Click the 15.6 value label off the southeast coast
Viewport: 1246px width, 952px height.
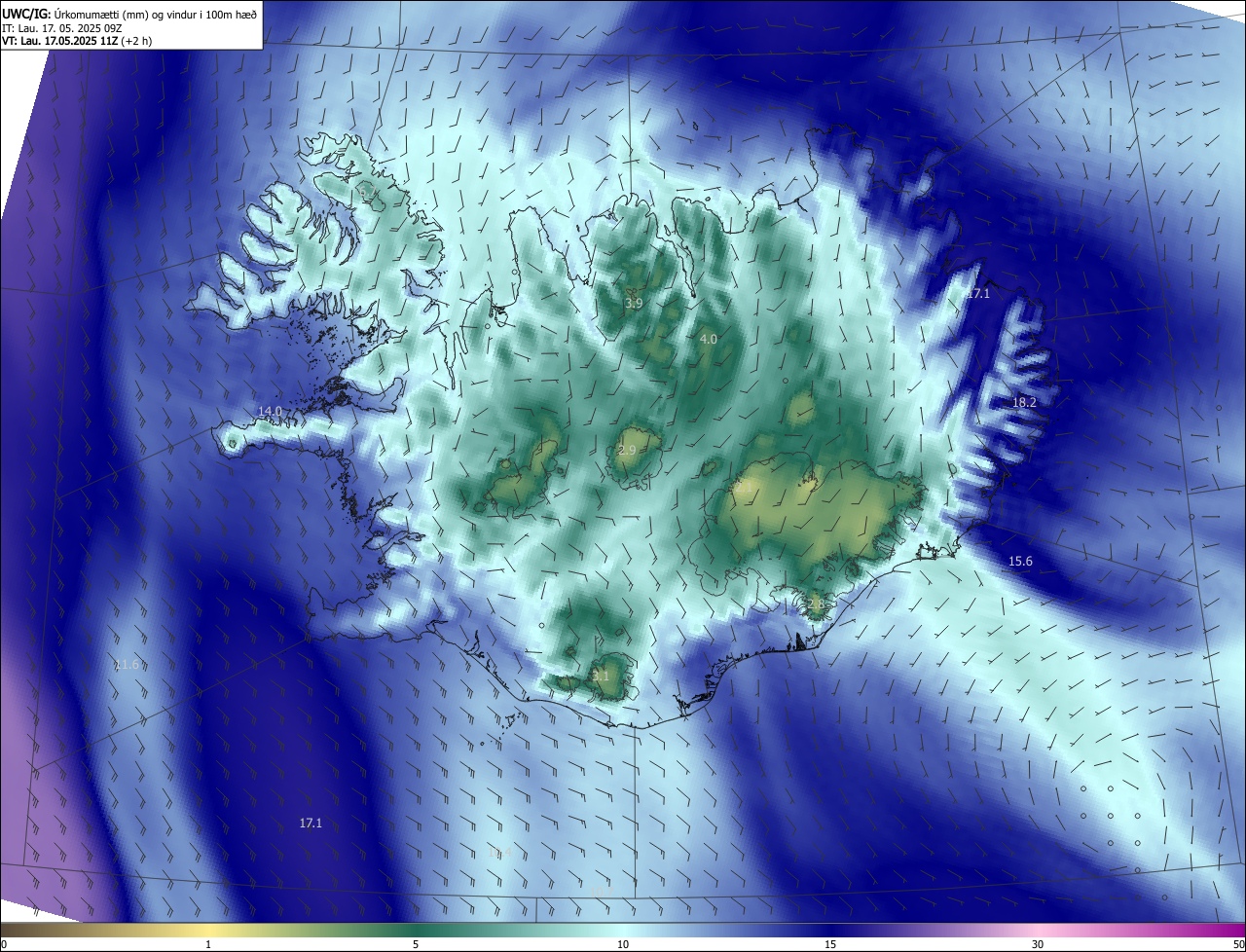tap(1020, 562)
